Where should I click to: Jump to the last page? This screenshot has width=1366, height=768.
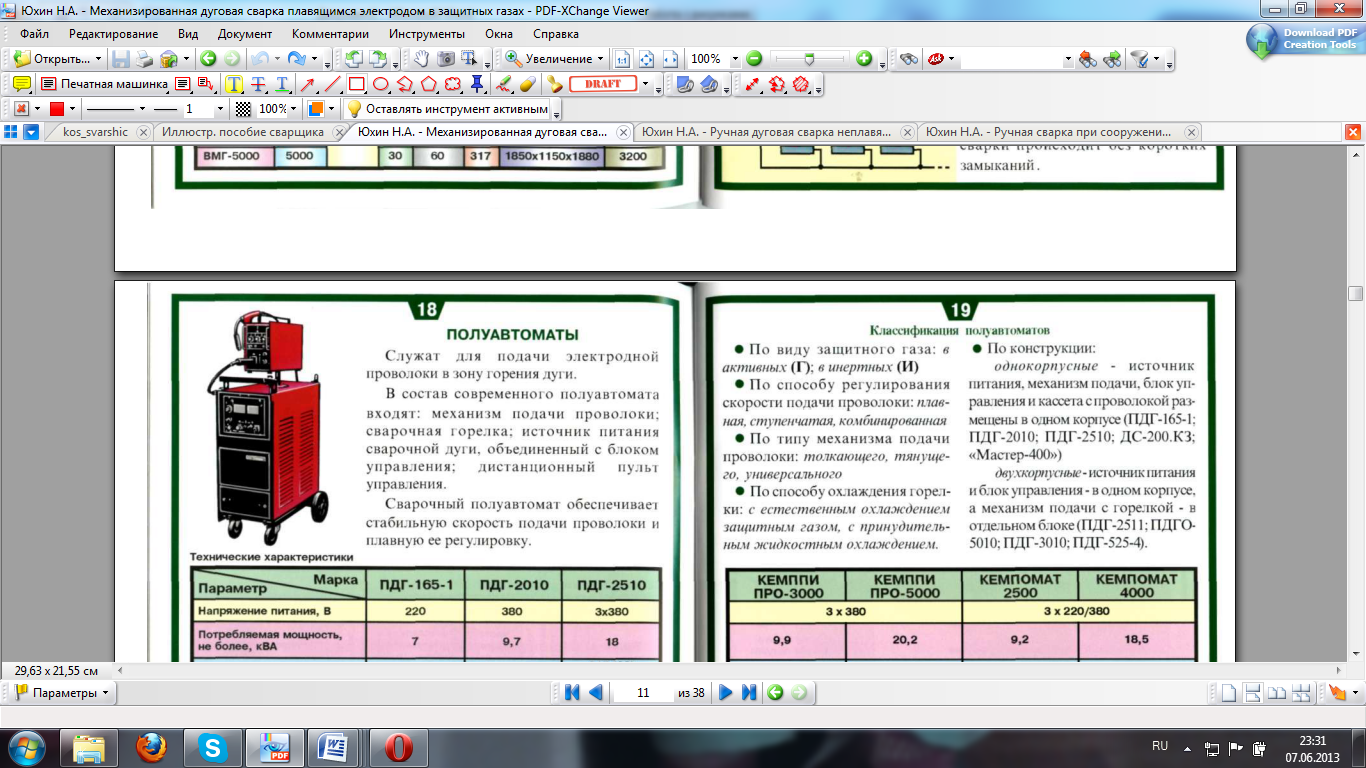pos(748,692)
